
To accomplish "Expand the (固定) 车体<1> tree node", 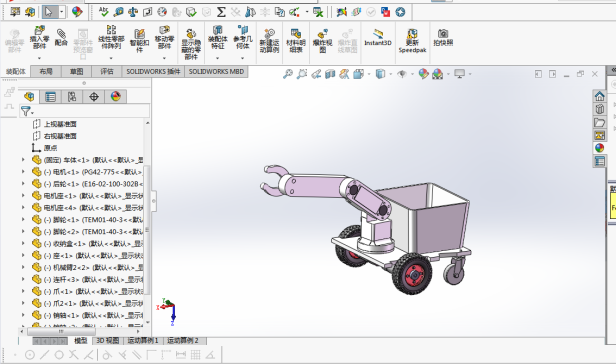I will [x=23, y=160].
